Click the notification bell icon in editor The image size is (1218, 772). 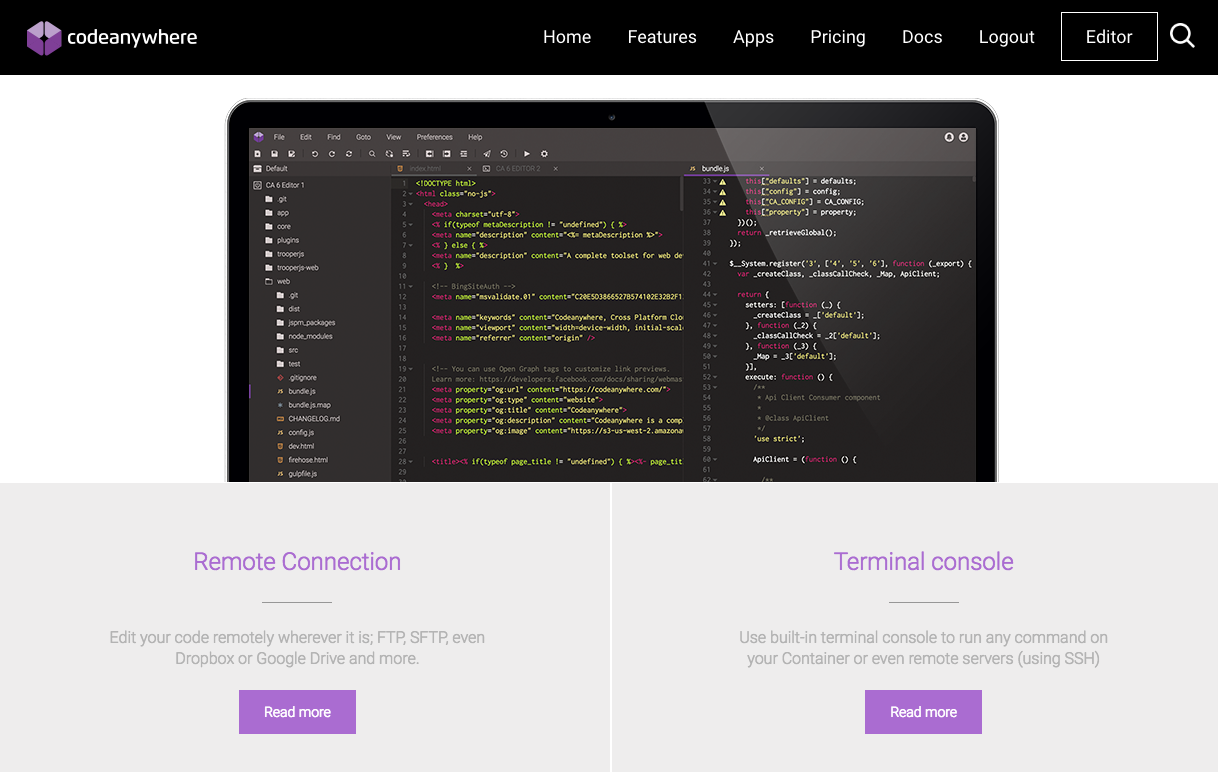pyautogui.click(x=949, y=137)
